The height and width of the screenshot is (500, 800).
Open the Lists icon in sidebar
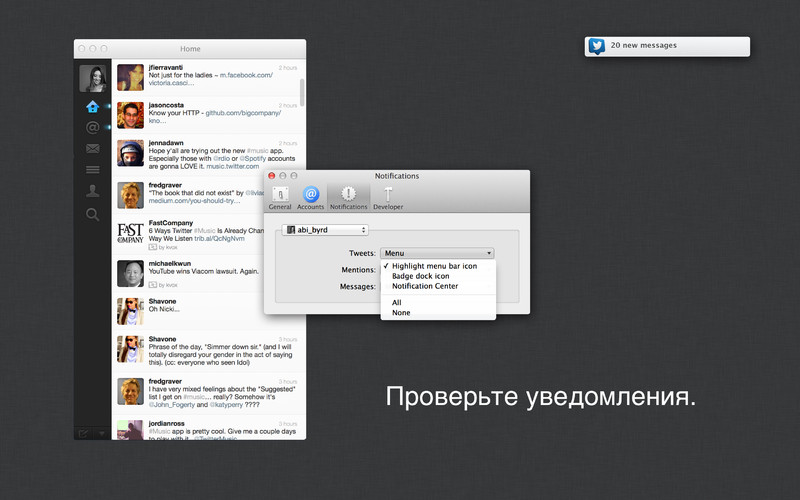[x=92, y=170]
